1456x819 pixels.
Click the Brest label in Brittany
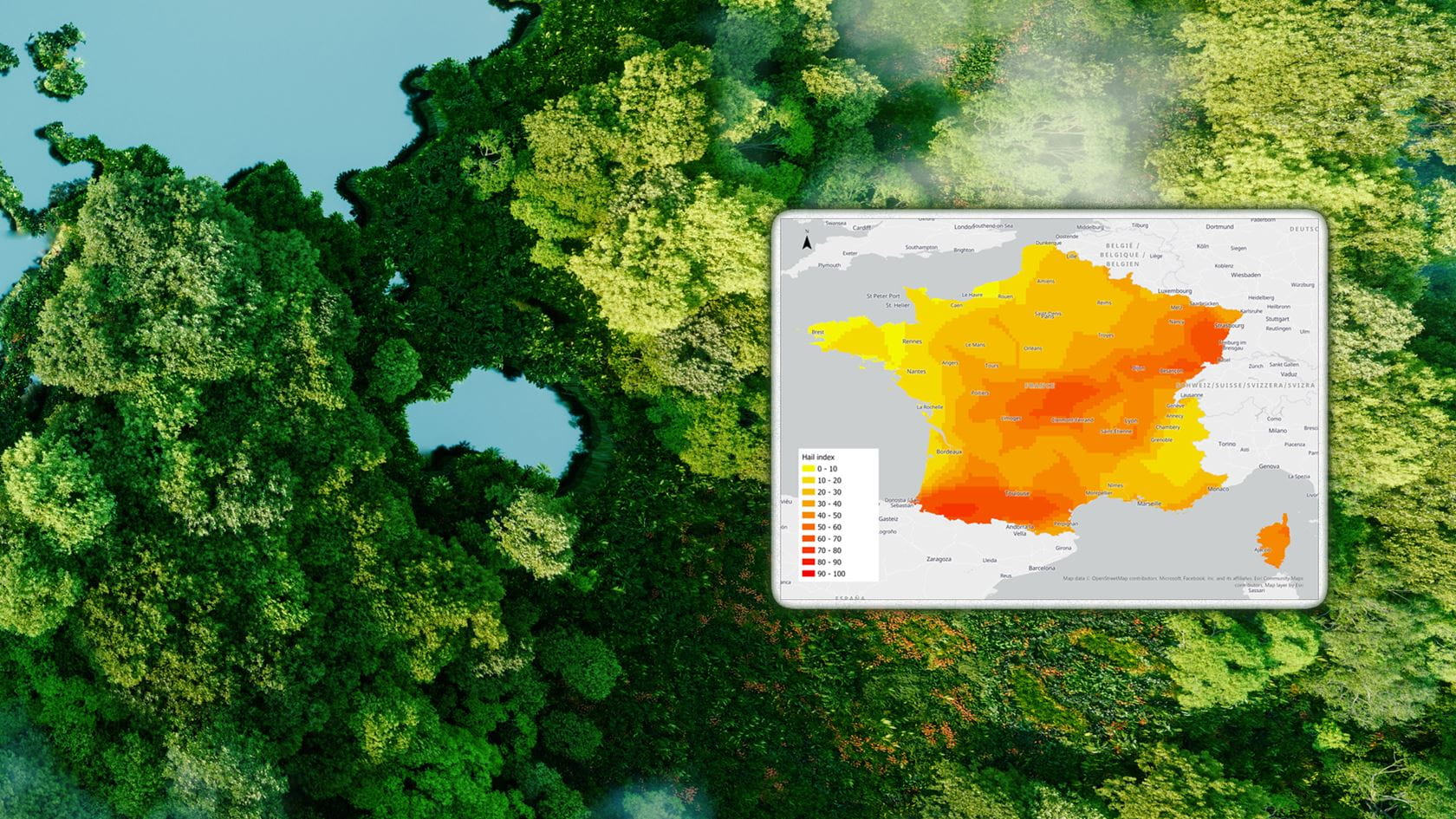816,332
